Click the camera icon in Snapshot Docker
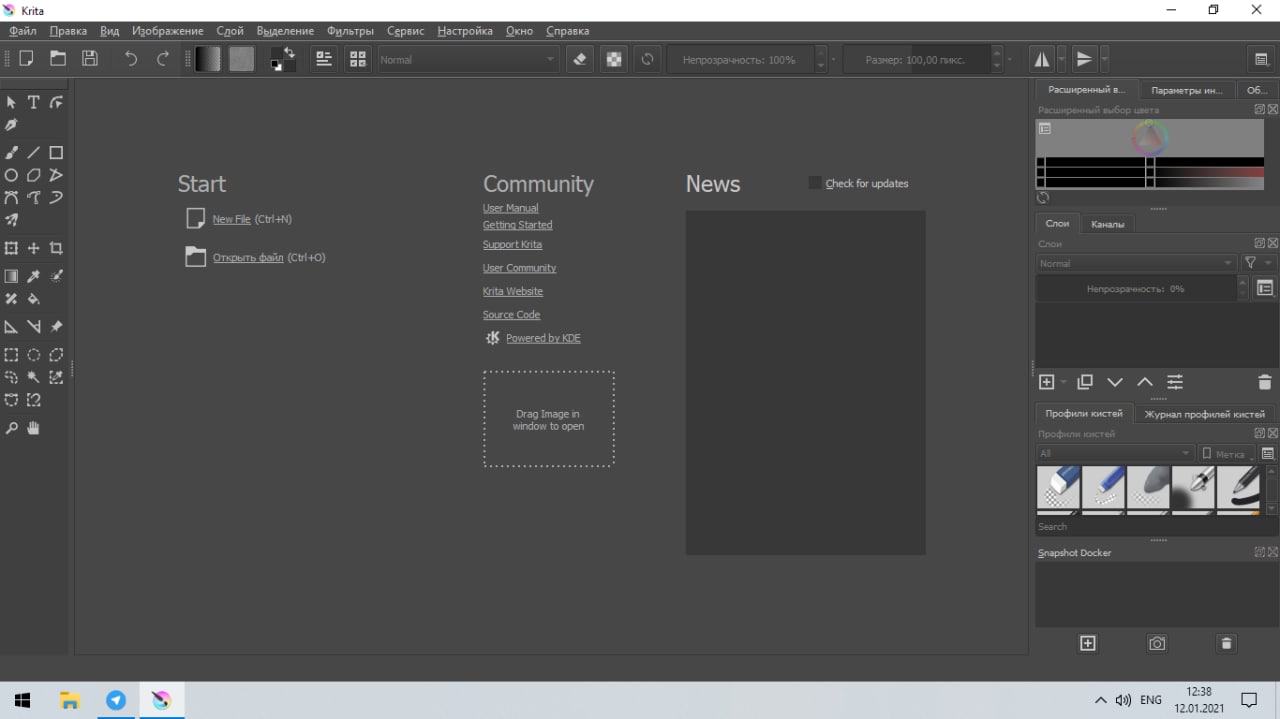 pyautogui.click(x=1157, y=643)
